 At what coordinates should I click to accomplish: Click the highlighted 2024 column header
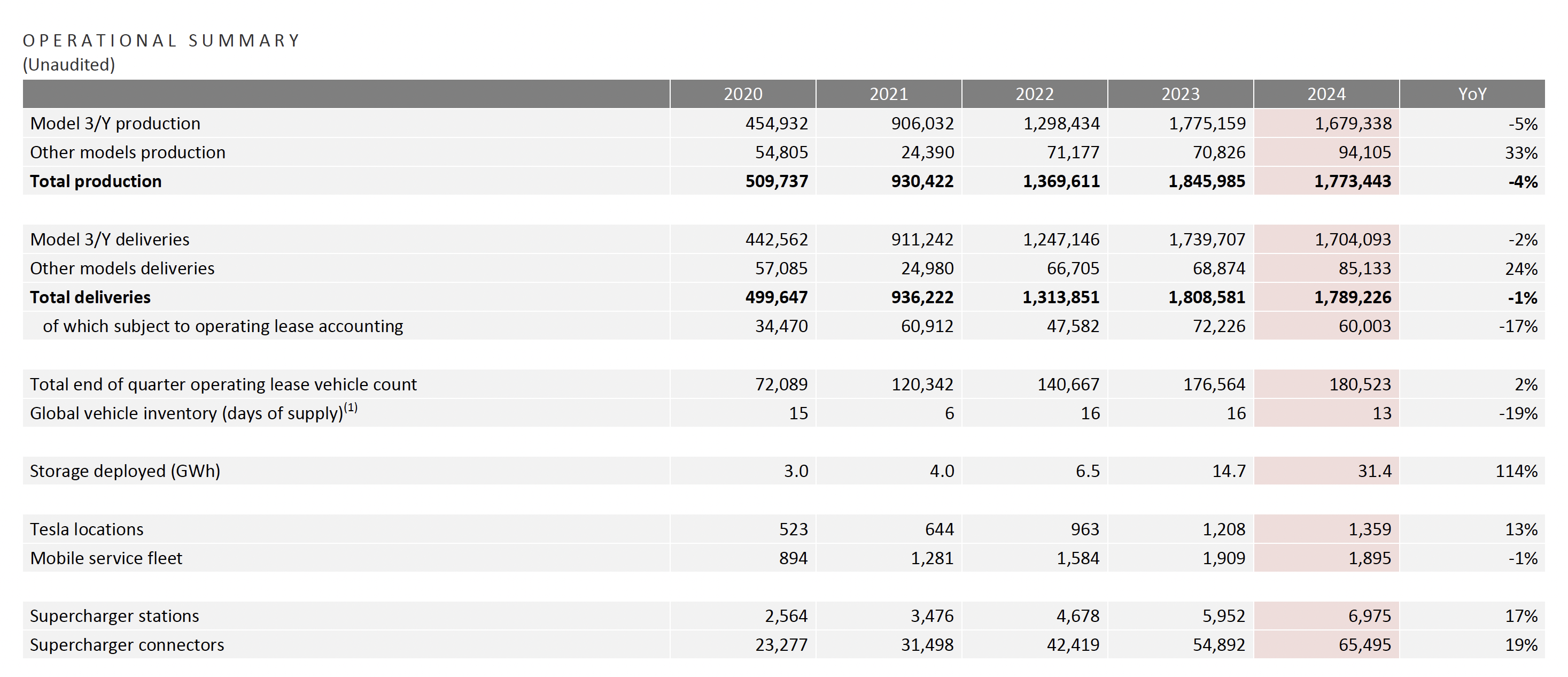pos(1326,94)
